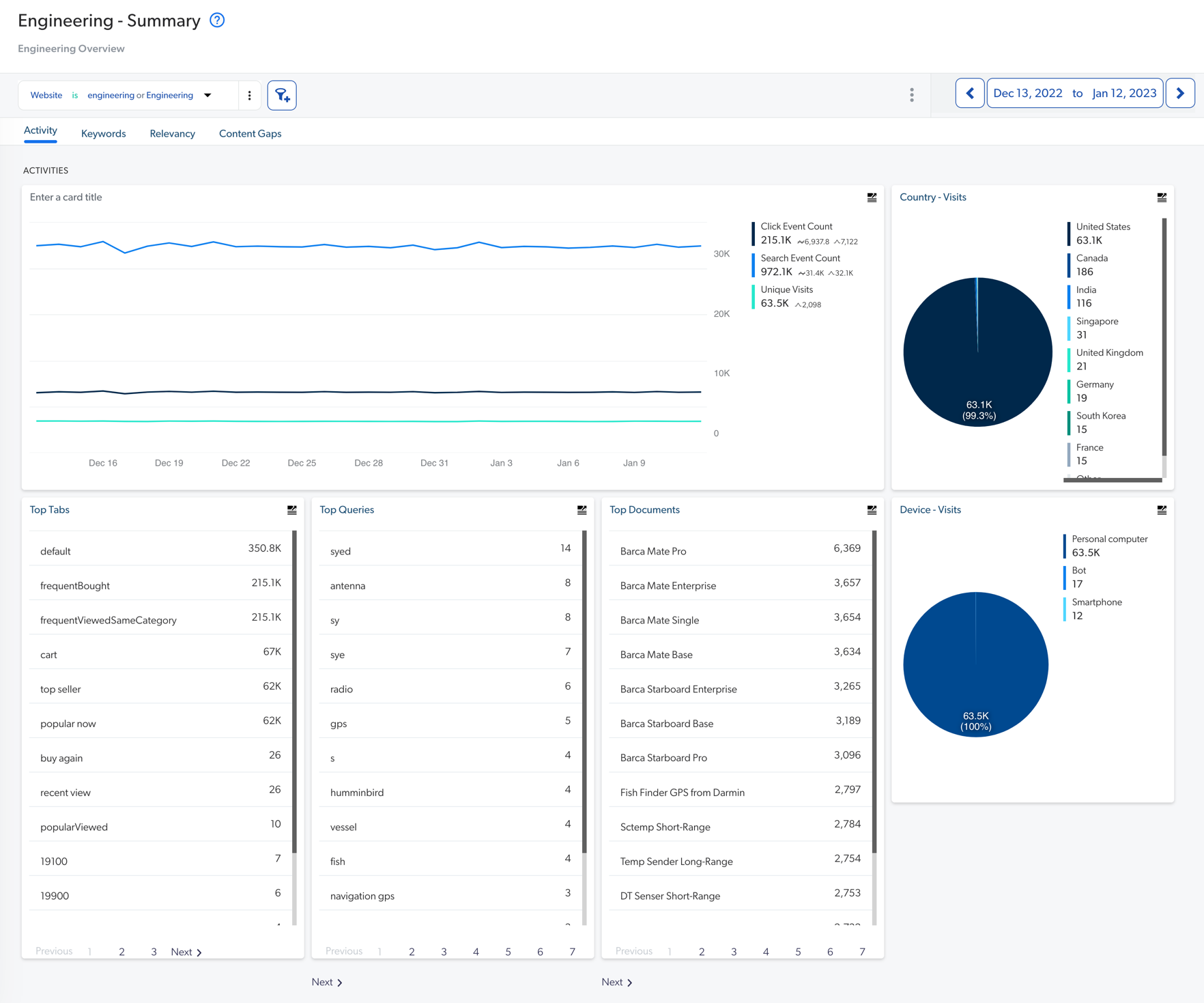Click the export icon on Top Tabs card
The width and height of the screenshot is (1204, 1003).
tap(291, 509)
